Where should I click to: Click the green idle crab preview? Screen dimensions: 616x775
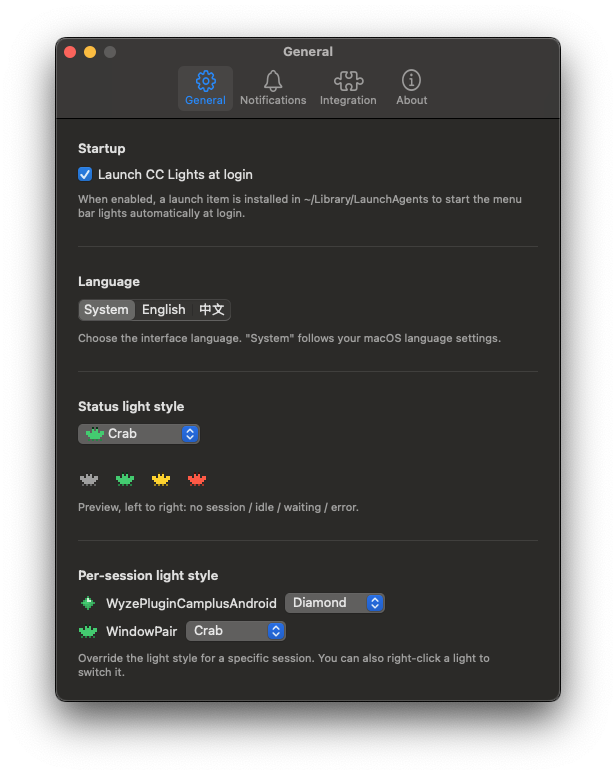coord(125,479)
